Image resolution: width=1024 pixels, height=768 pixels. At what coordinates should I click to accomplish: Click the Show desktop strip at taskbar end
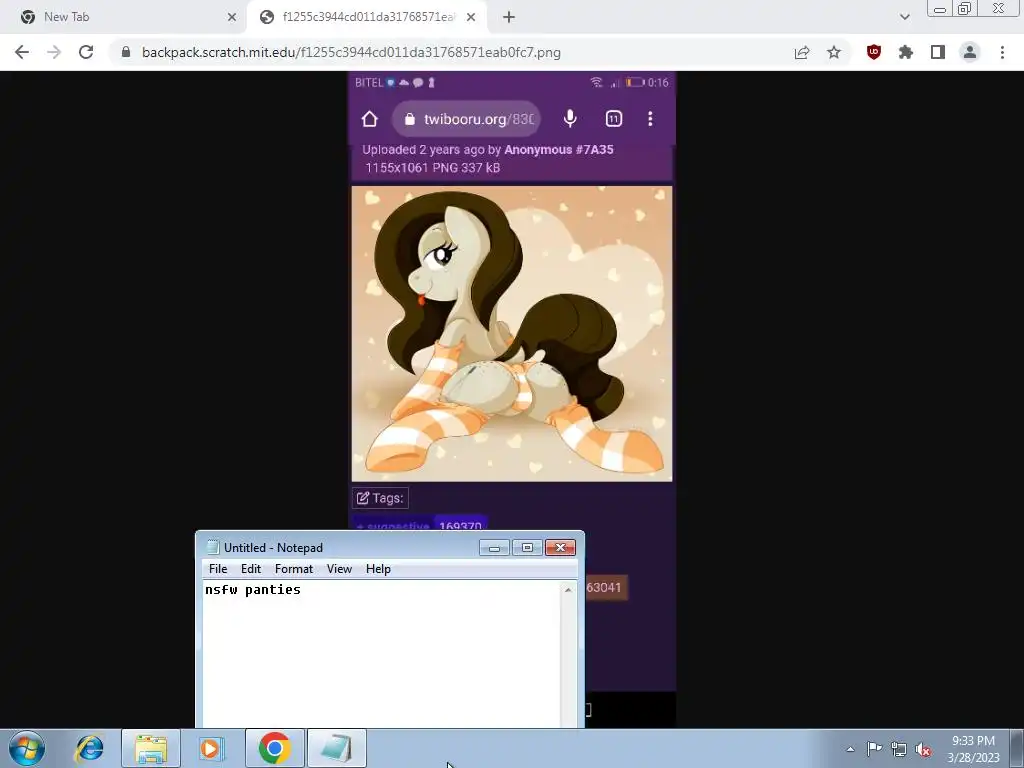tap(1017, 748)
